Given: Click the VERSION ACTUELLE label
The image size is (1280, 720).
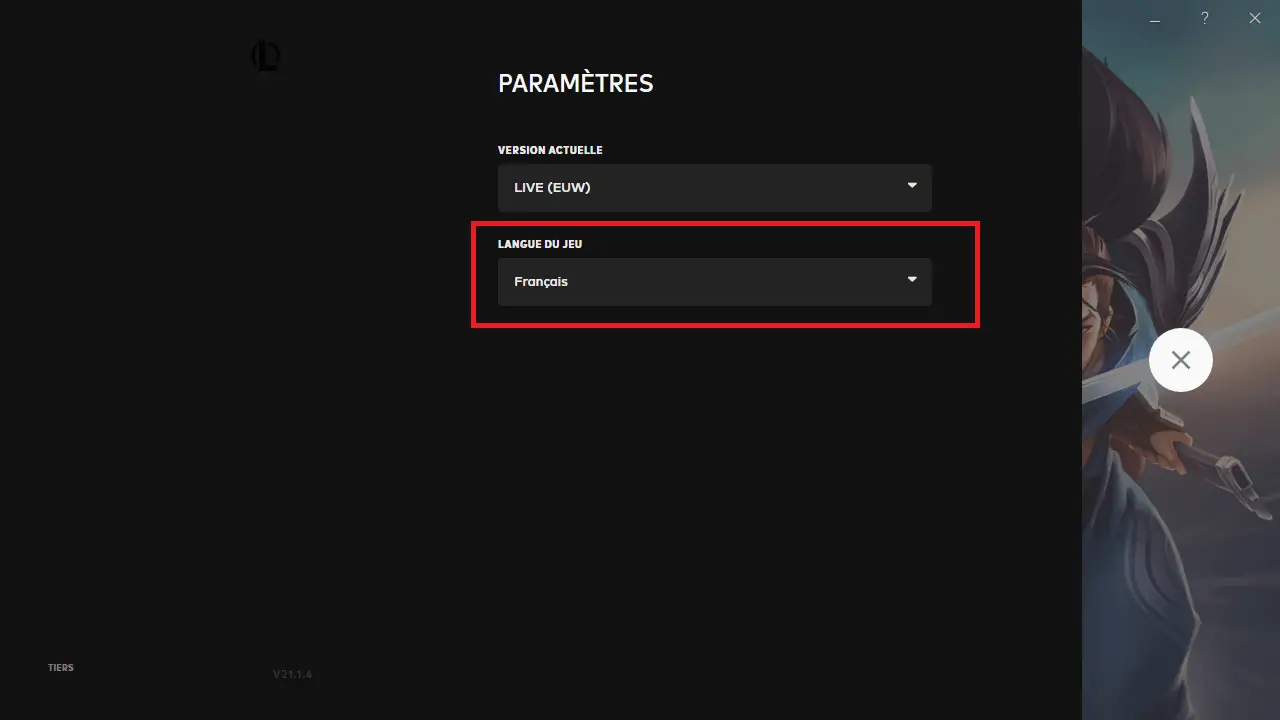Looking at the screenshot, I should (550, 150).
